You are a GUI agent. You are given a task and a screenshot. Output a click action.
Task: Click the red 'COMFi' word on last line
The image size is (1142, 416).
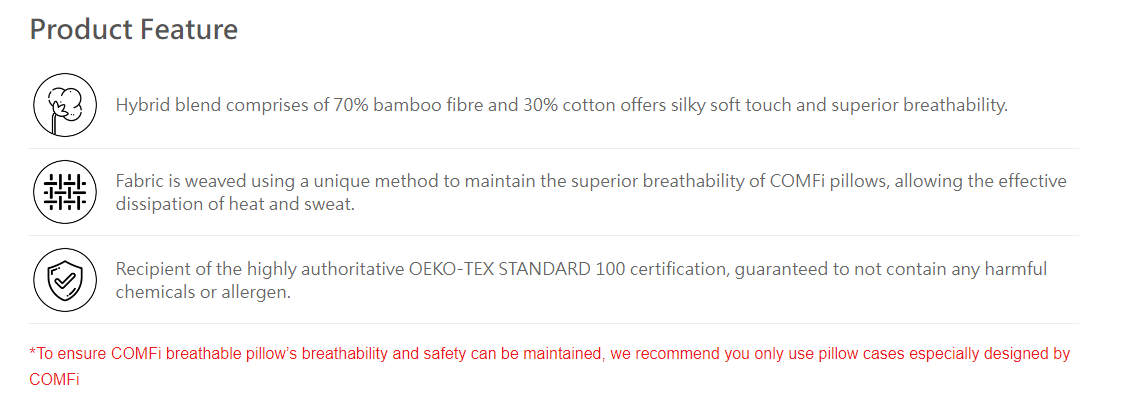point(54,380)
